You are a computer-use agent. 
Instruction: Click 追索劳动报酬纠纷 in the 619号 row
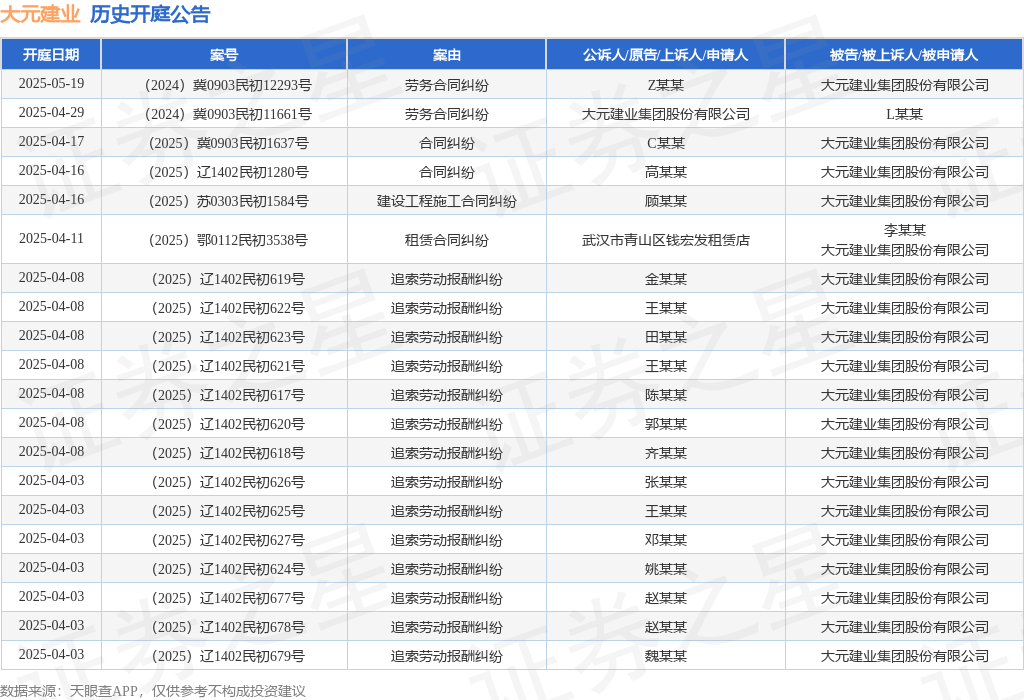tap(447, 279)
